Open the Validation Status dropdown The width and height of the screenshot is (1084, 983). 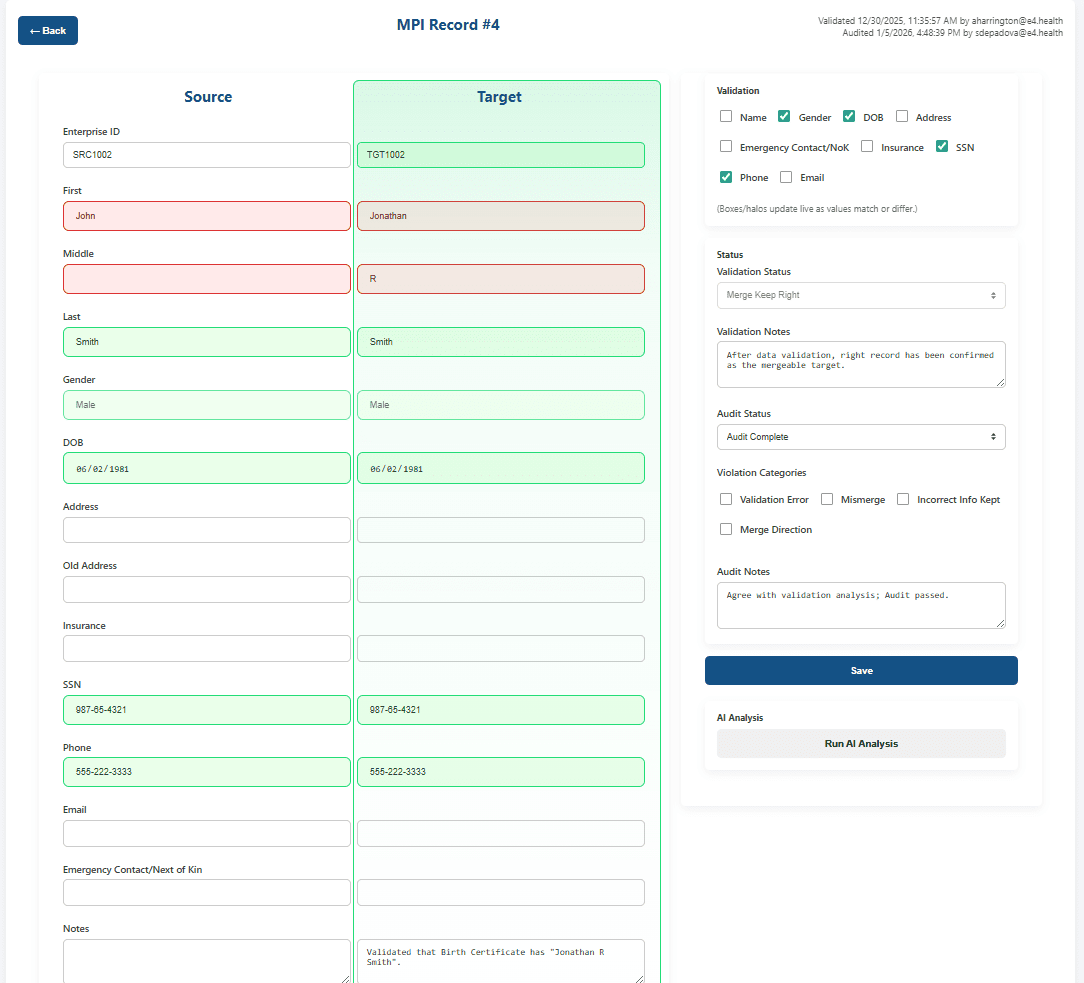[x=861, y=295]
